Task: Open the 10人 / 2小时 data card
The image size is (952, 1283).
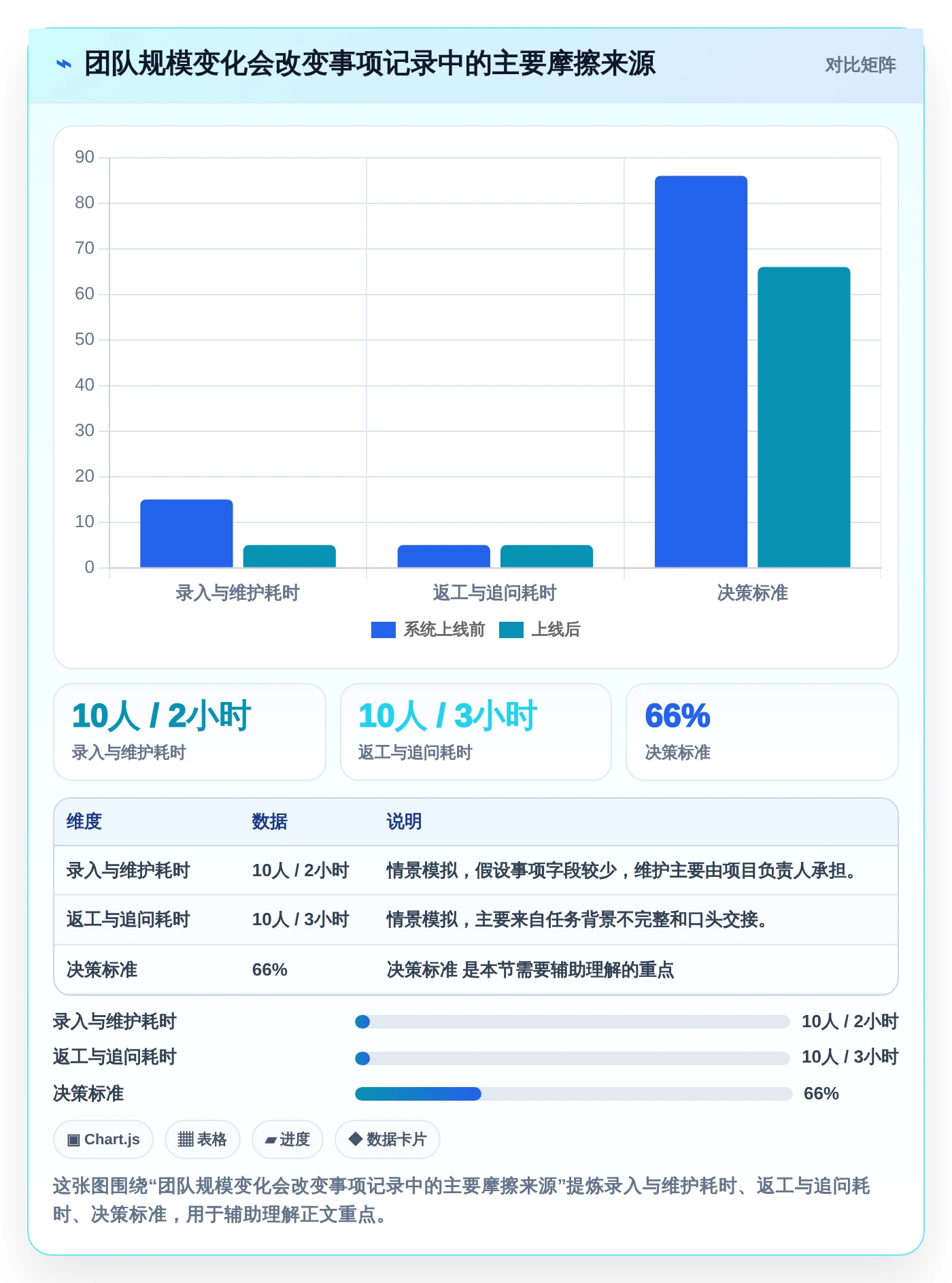Action: (x=190, y=732)
